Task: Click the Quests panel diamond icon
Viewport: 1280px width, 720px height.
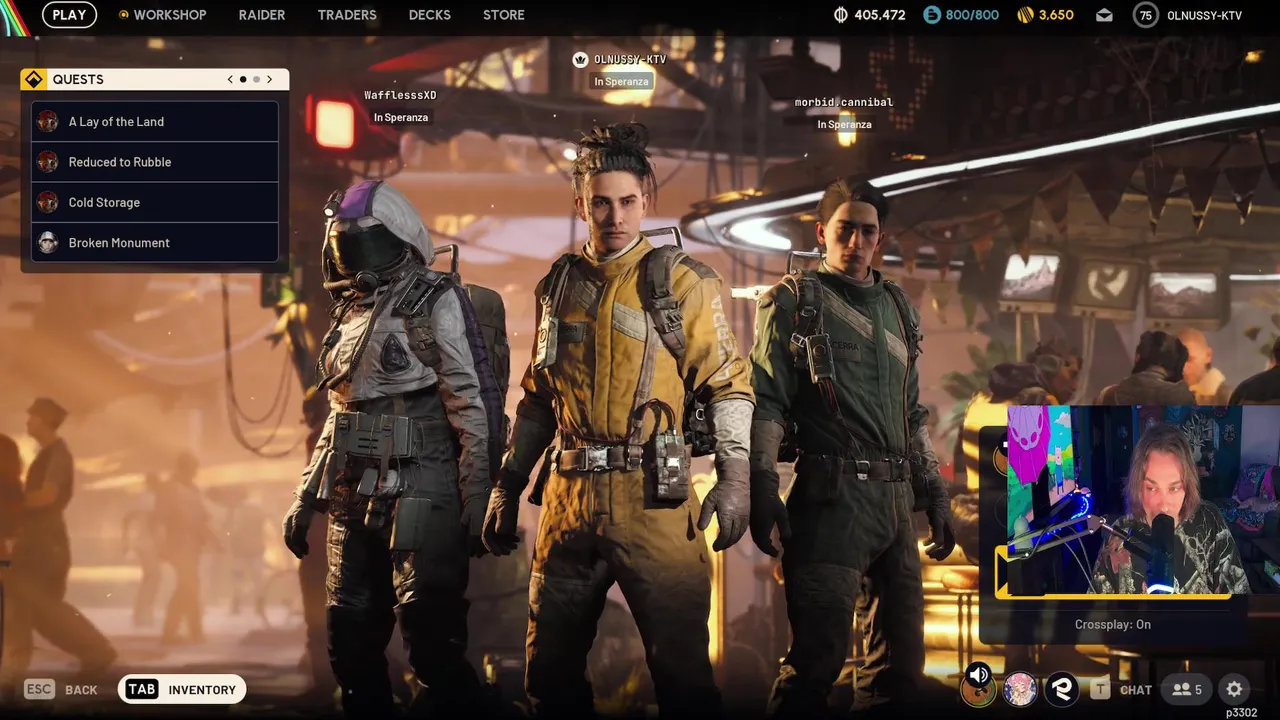Action: pos(33,79)
